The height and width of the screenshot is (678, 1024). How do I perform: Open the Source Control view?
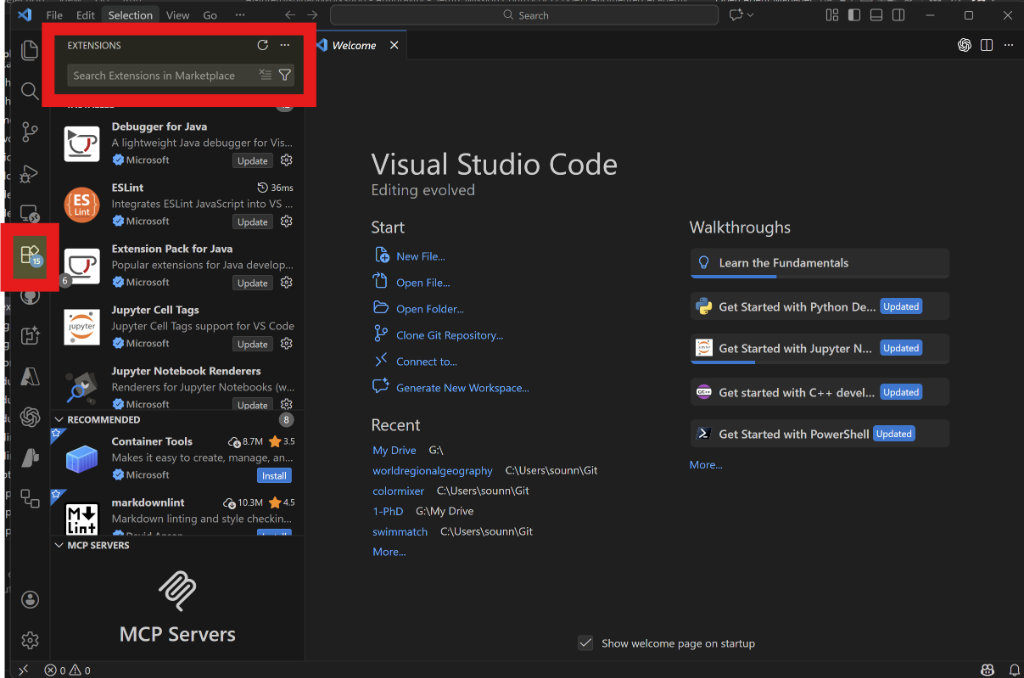(29, 132)
